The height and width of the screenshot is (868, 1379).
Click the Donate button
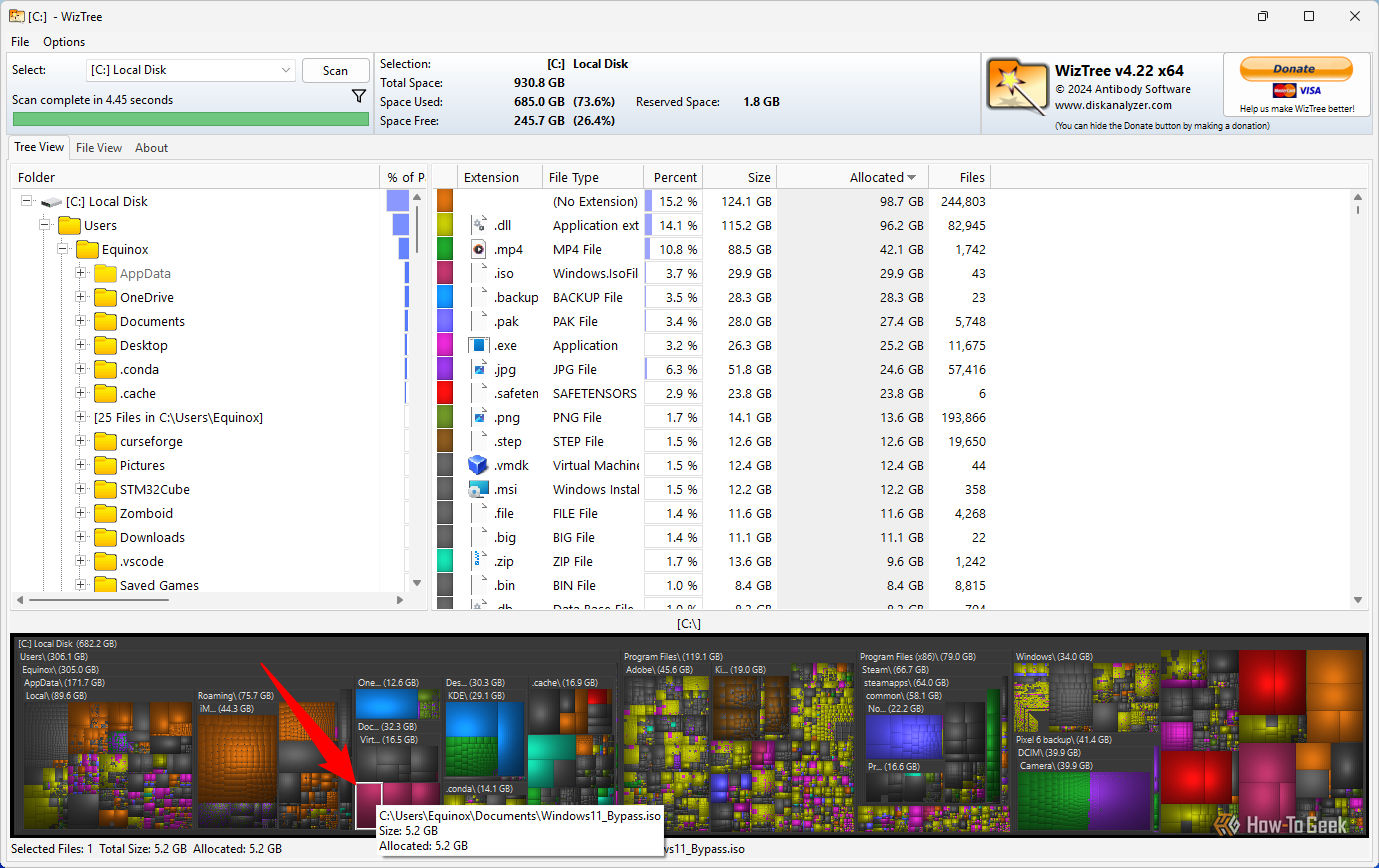coord(1296,69)
